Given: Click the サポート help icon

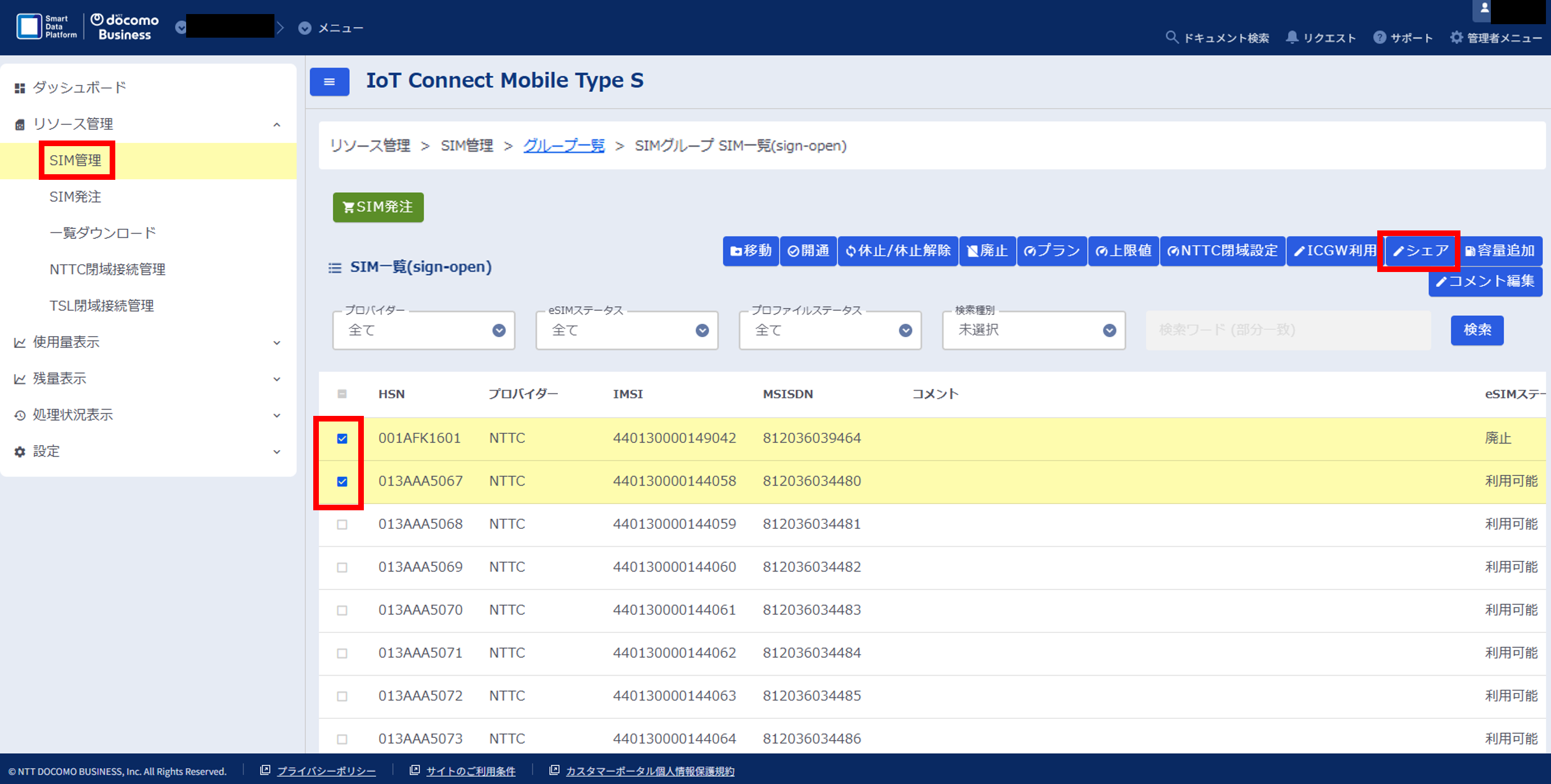Looking at the screenshot, I should pos(1380,37).
